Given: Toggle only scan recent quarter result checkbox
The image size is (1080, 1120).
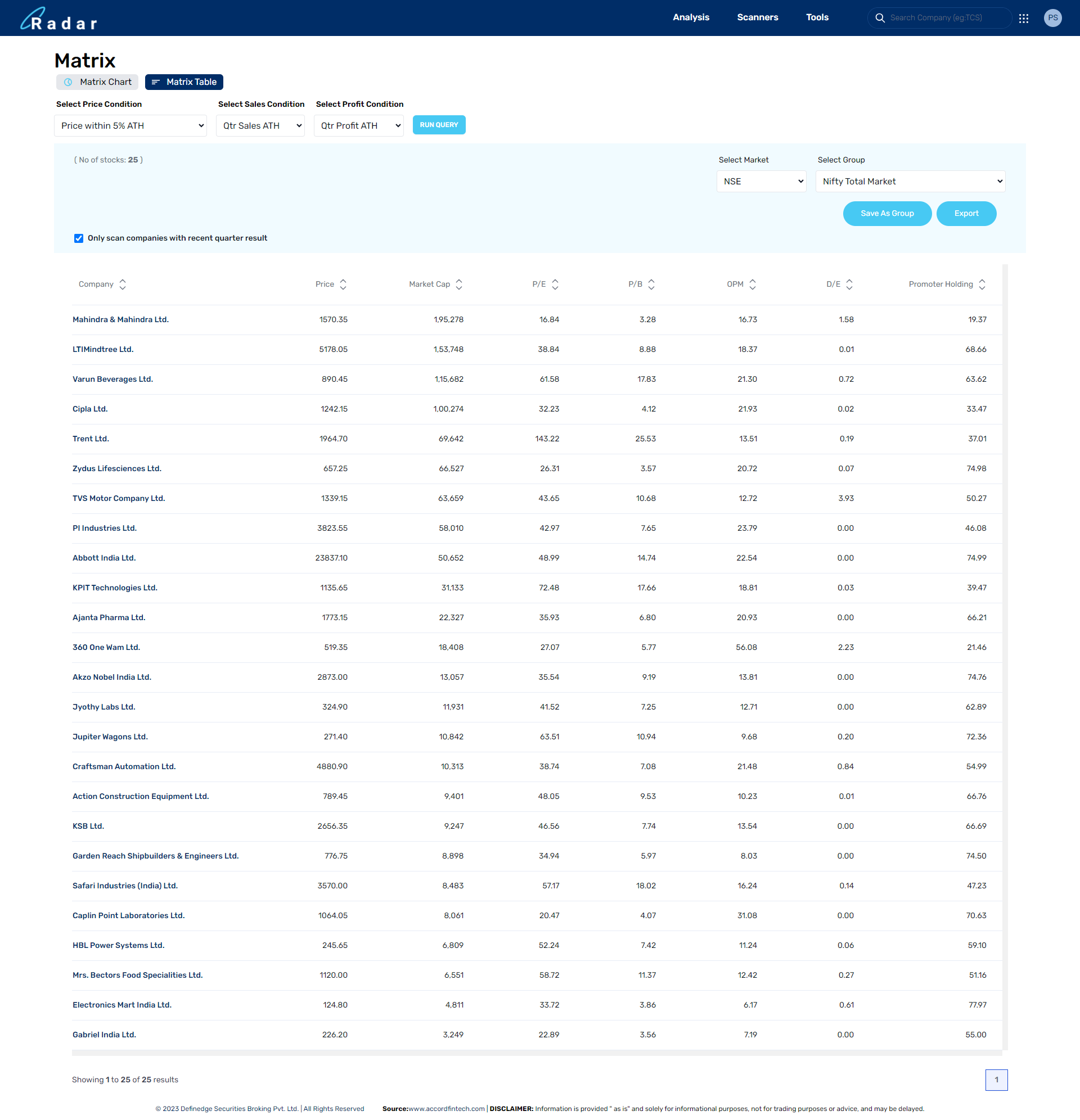Looking at the screenshot, I should click(x=79, y=238).
